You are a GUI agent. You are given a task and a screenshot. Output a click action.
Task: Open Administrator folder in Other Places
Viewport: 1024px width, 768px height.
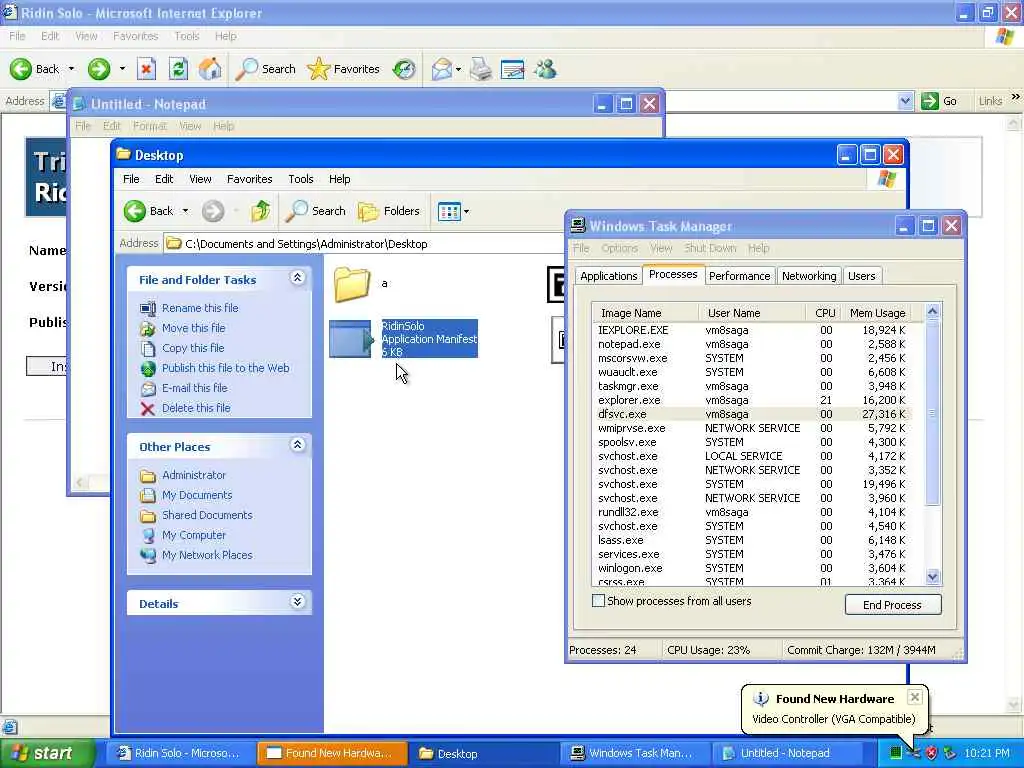(x=193, y=475)
